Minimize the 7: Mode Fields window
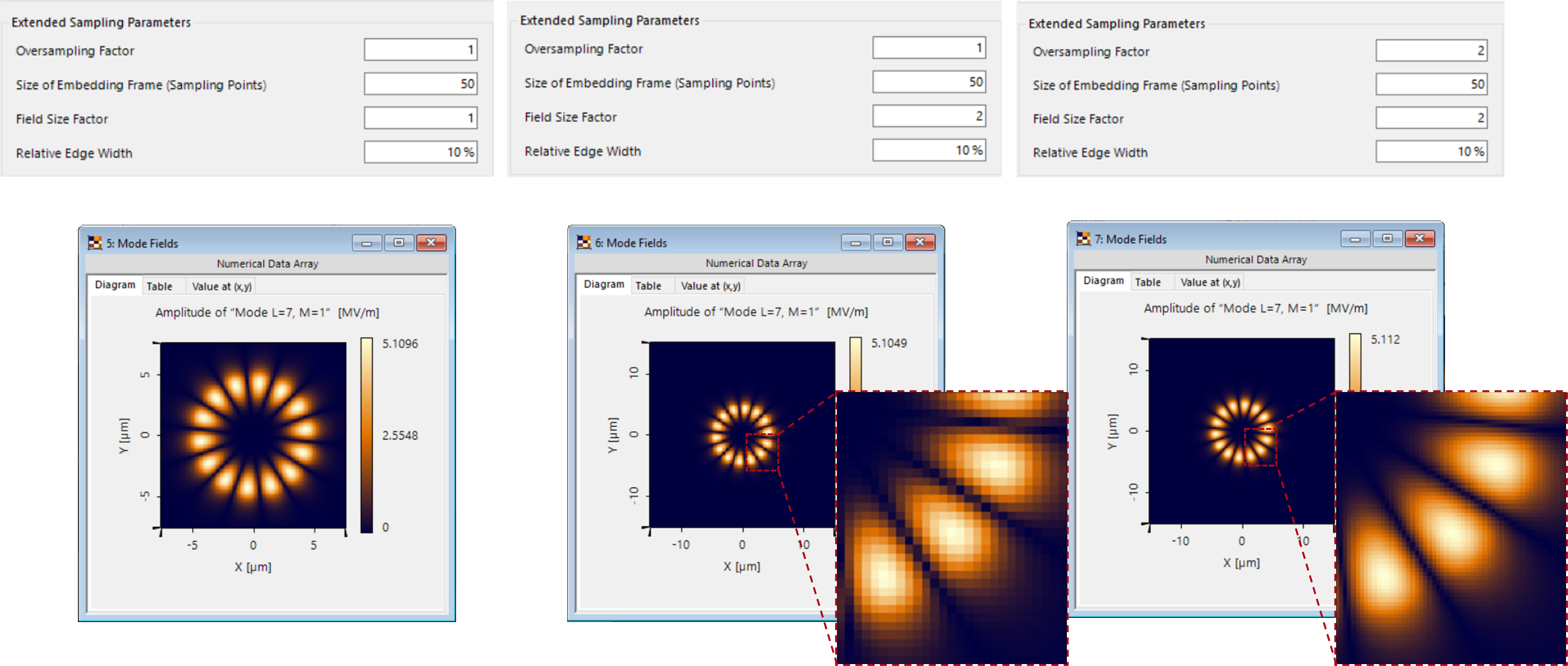 pyautogui.click(x=1356, y=239)
